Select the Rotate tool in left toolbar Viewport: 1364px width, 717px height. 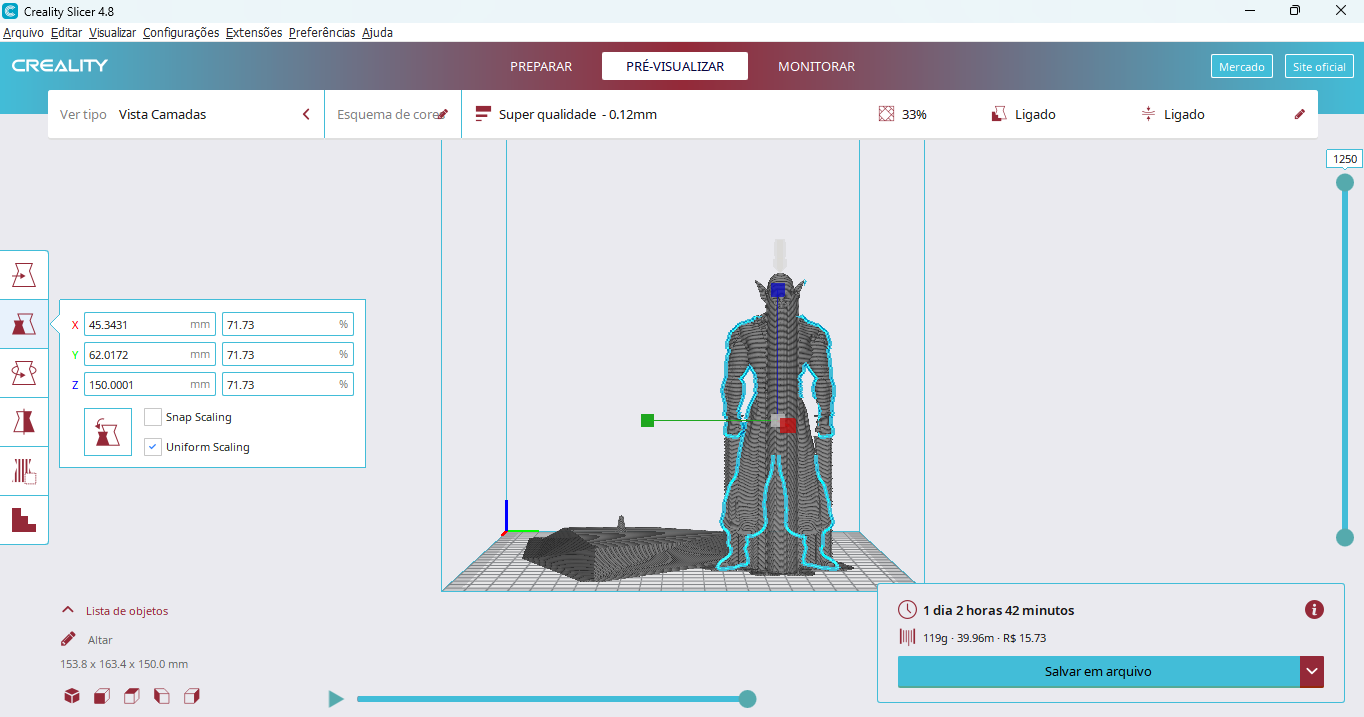coord(24,372)
